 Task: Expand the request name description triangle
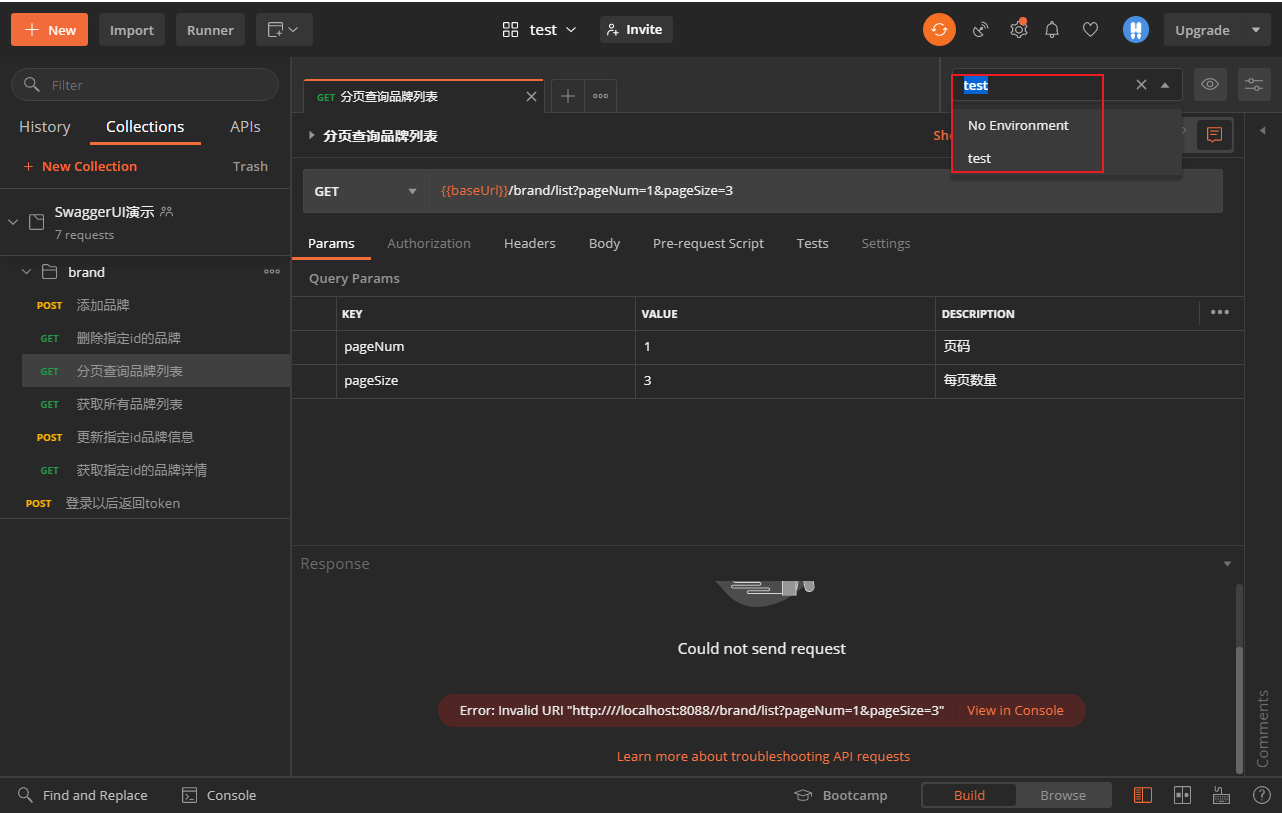[312, 135]
